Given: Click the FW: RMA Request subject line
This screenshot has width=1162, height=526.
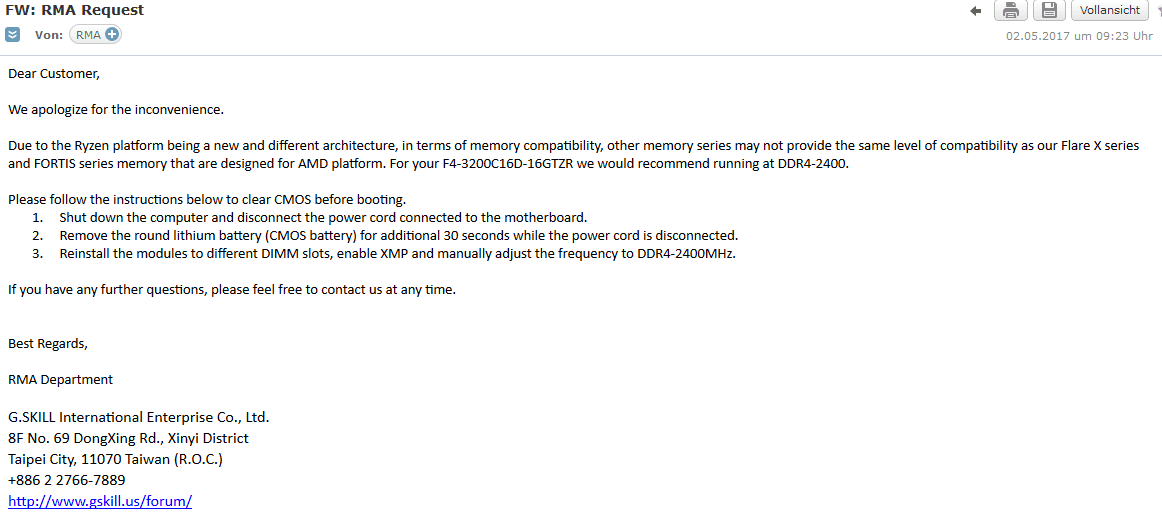Looking at the screenshot, I should [75, 10].
